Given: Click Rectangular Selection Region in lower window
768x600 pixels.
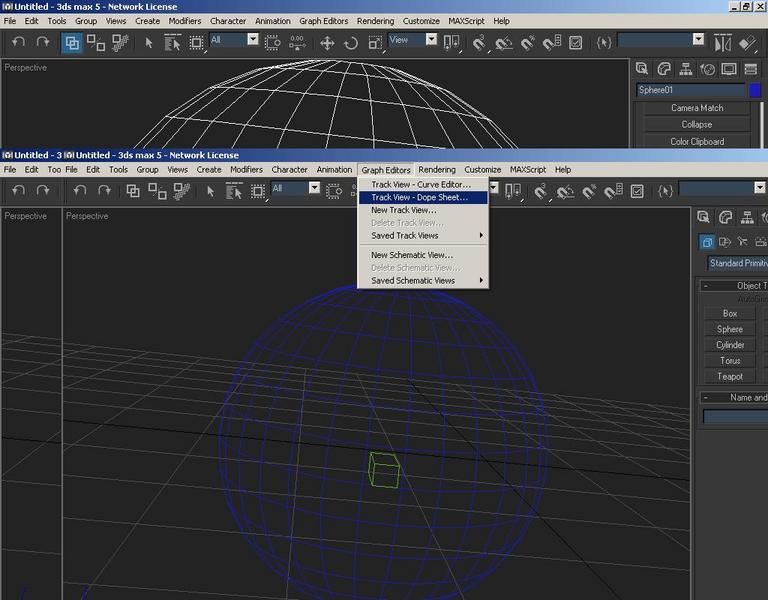Looking at the screenshot, I should 258,191.
